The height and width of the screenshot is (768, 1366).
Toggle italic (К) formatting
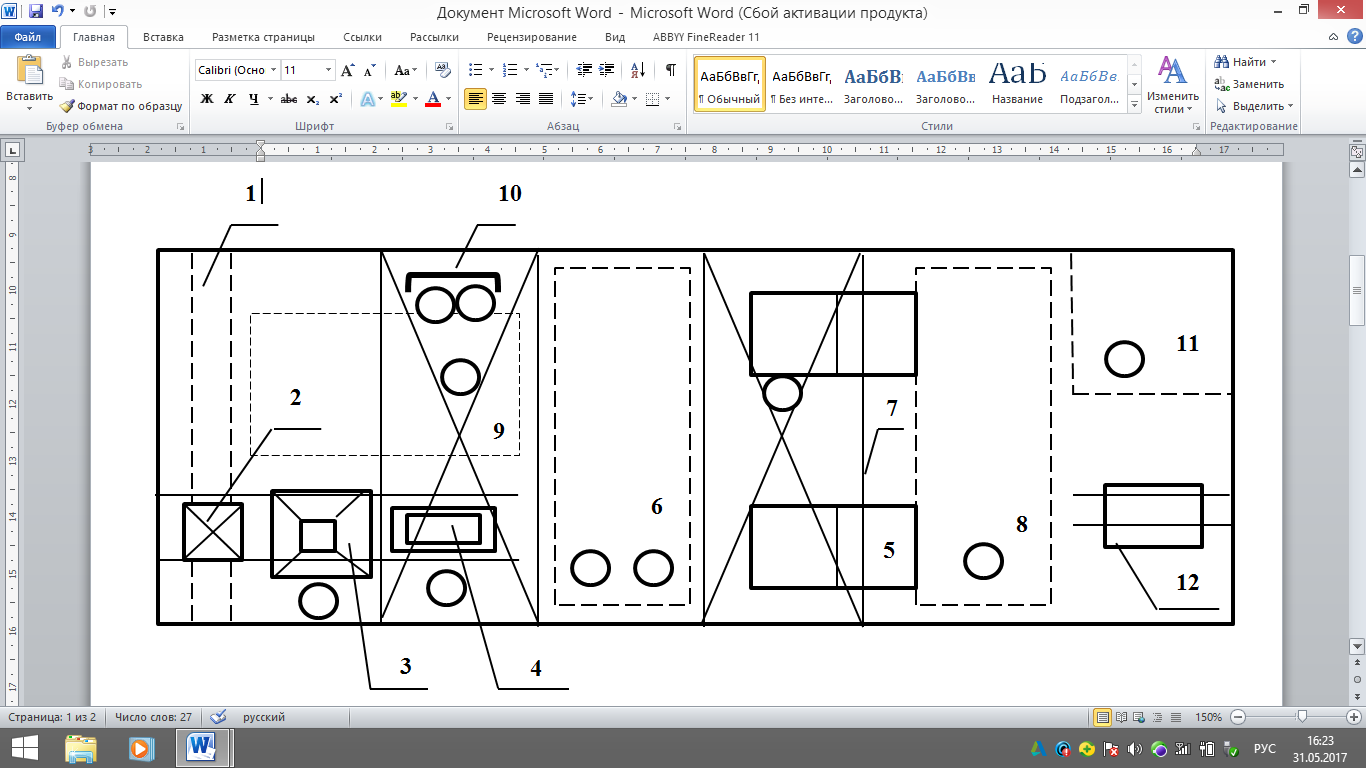coord(230,99)
